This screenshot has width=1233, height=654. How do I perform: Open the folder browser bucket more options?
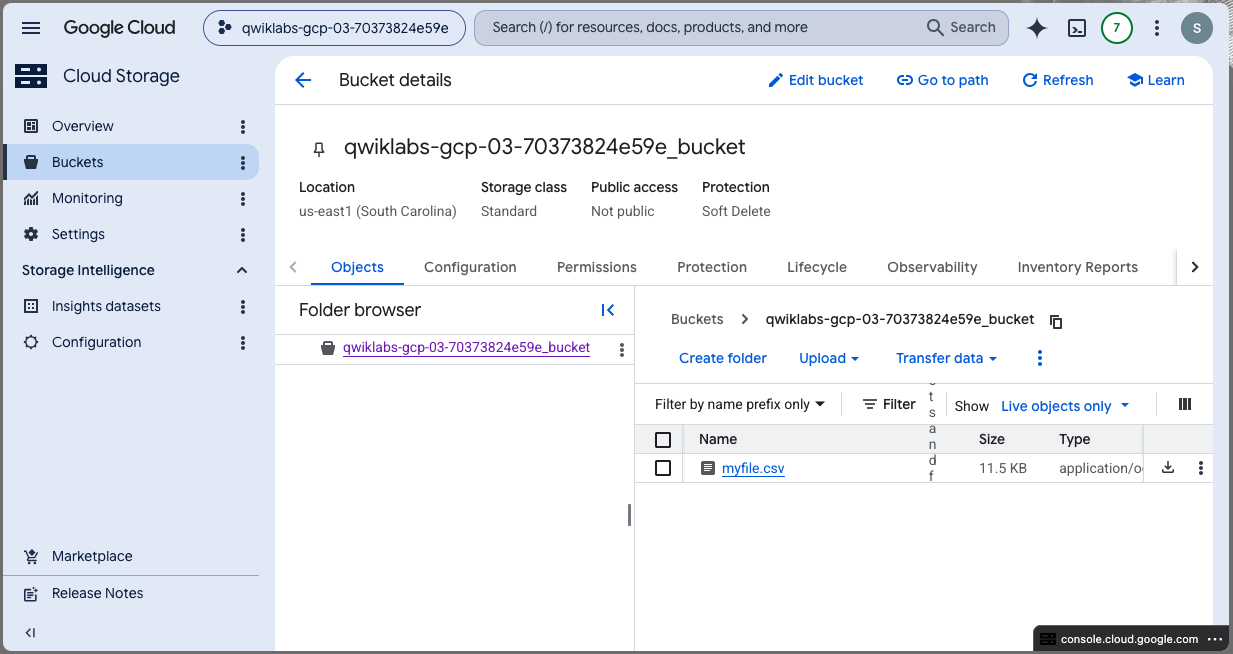[x=622, y=349]
